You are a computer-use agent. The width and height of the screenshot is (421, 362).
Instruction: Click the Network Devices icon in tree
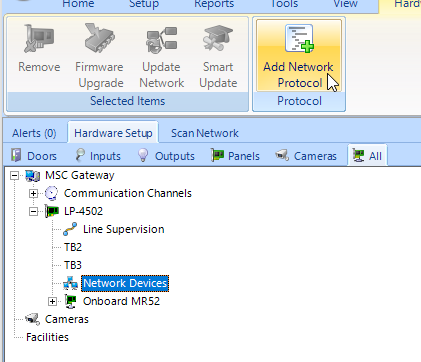pos(70,283)
